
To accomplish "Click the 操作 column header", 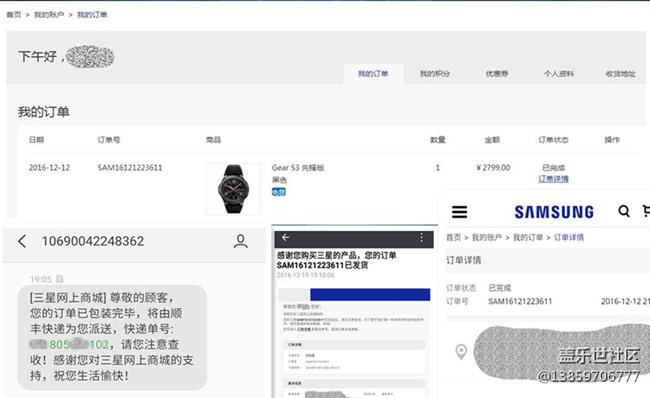I will click(x=612, y=140).
